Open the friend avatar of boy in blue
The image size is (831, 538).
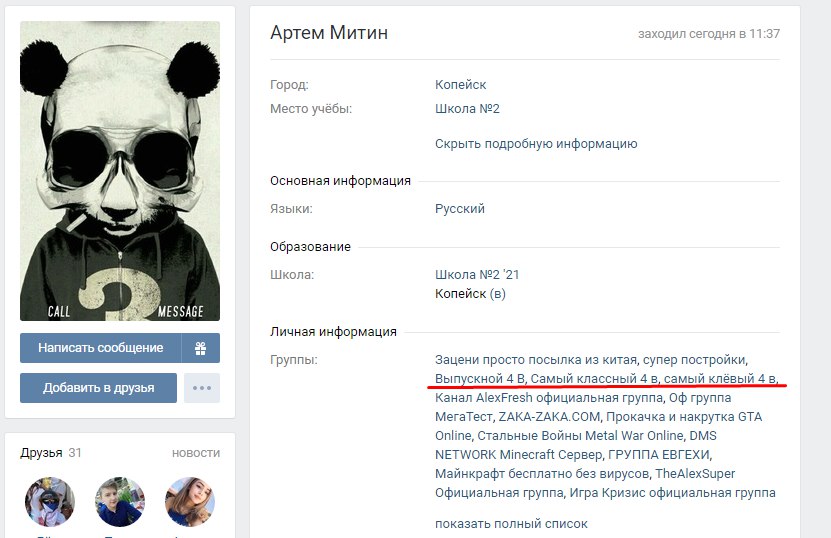coord(120,502)
